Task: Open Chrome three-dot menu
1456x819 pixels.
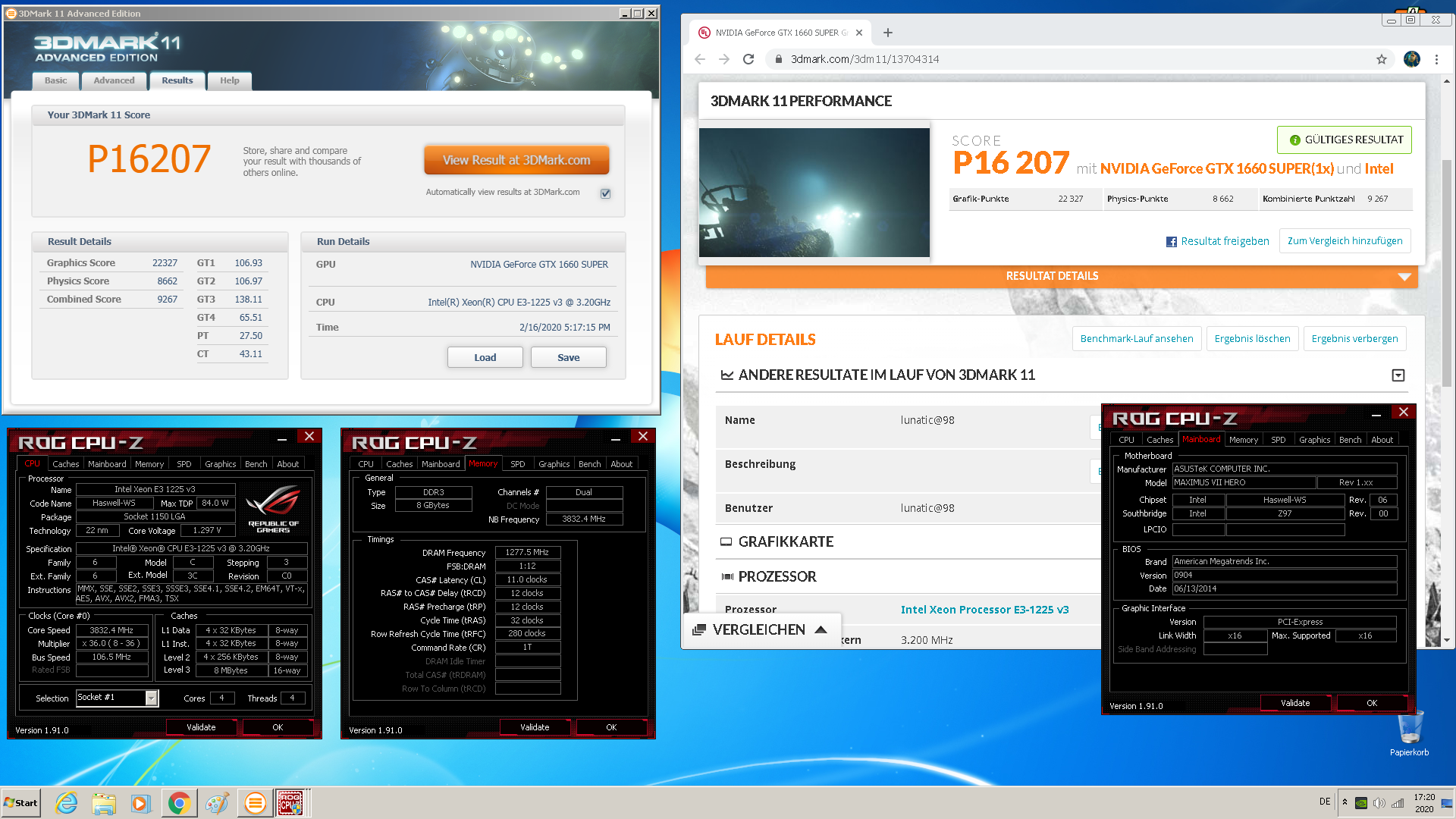Action: click(x=1436, y=59)
